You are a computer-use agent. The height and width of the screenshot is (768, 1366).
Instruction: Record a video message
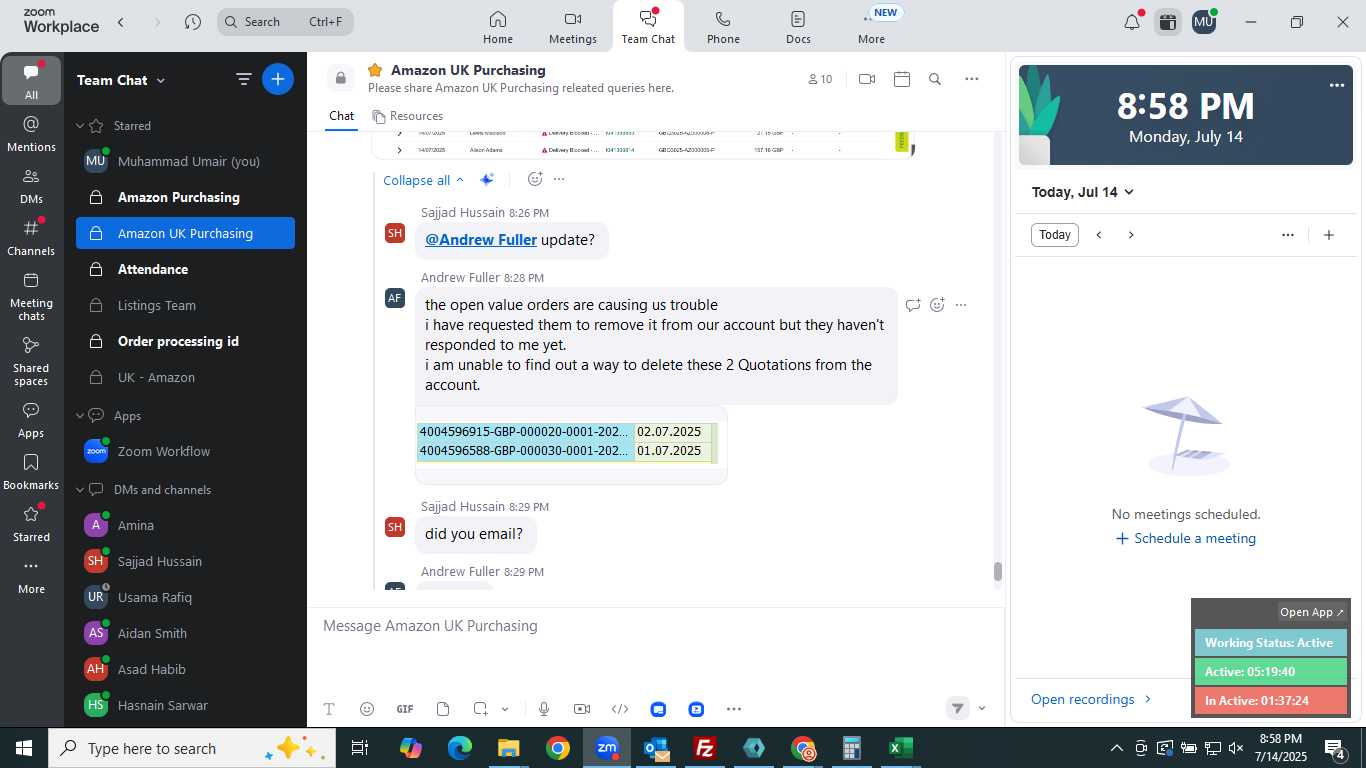(582, 709)
